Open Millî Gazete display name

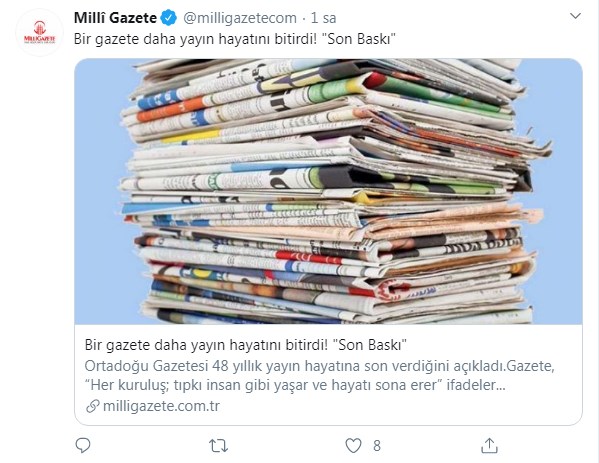pos(115,18)
